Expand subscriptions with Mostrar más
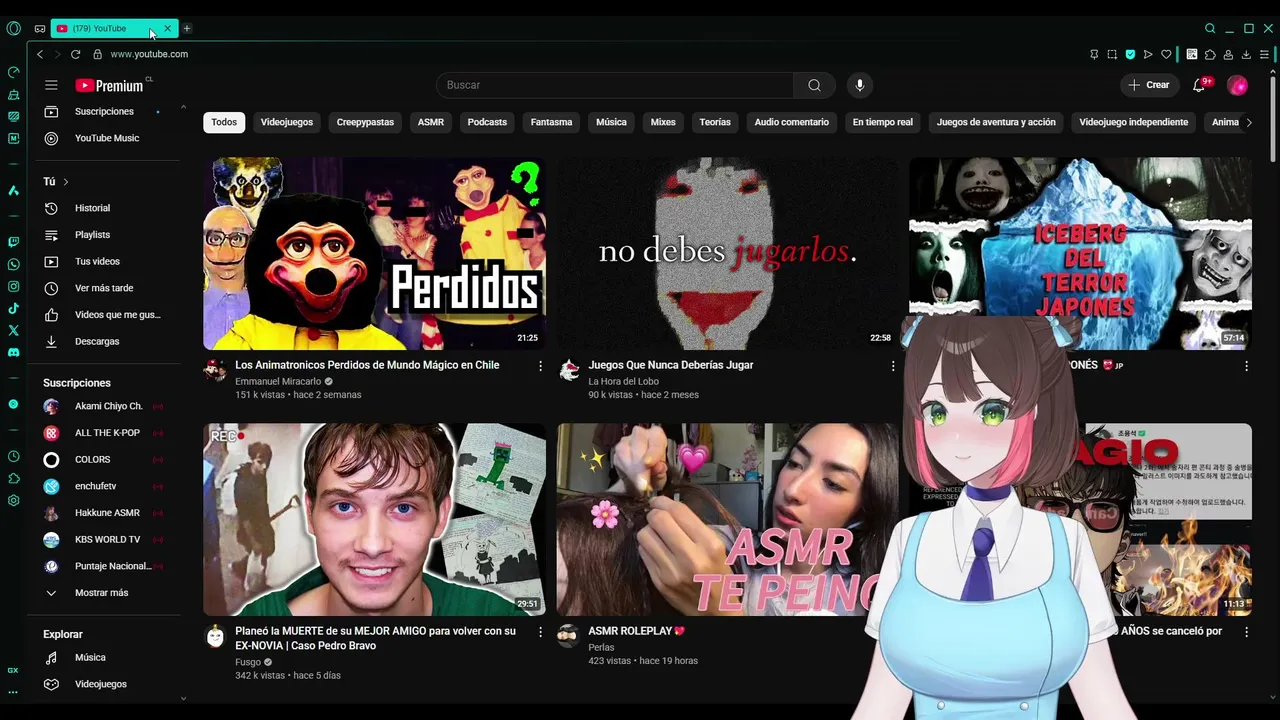The image size is (1280, 720). tap(101, 593)
